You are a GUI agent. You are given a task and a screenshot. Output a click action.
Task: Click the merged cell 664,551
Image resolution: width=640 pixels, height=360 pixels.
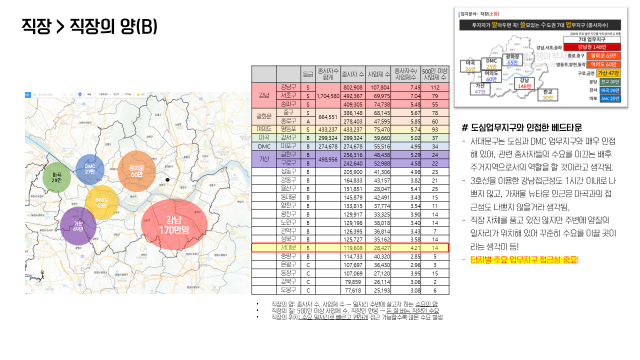pos(328,117)
